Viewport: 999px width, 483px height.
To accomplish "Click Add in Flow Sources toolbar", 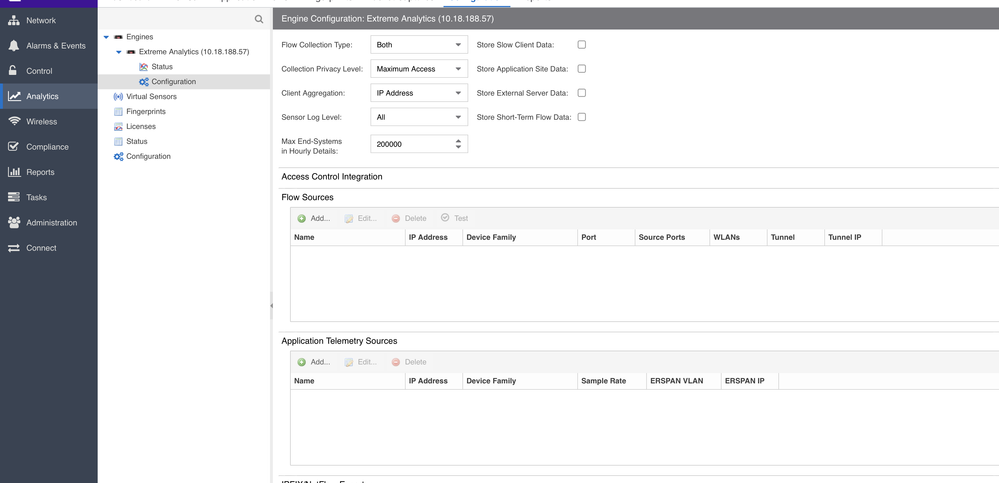I will (x=313, y=218).
